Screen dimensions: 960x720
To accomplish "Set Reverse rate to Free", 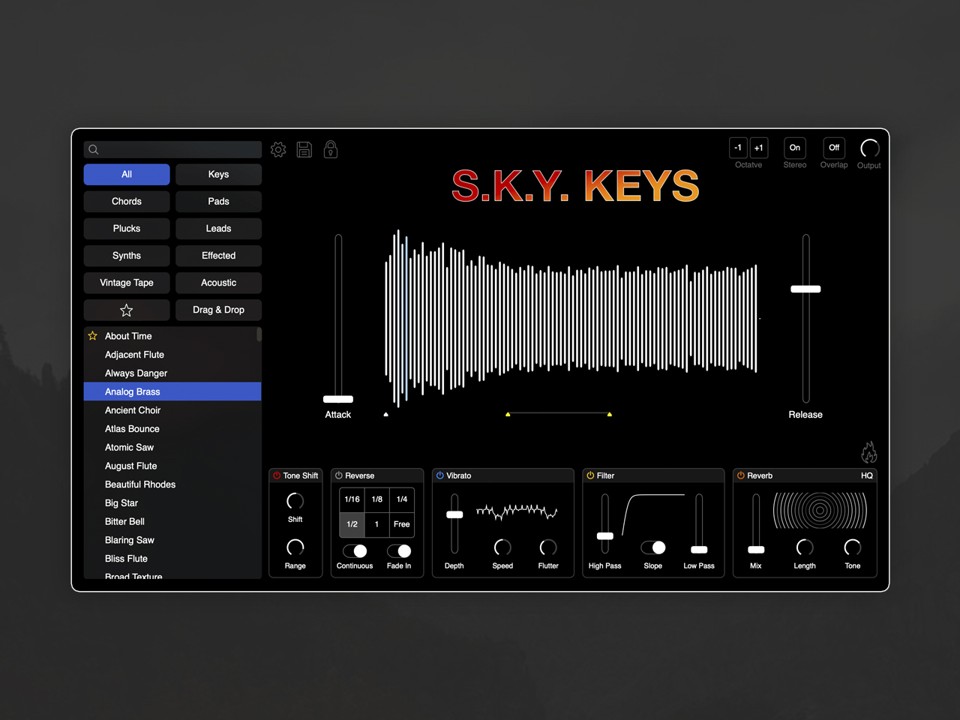I will [x=402, y=524].
